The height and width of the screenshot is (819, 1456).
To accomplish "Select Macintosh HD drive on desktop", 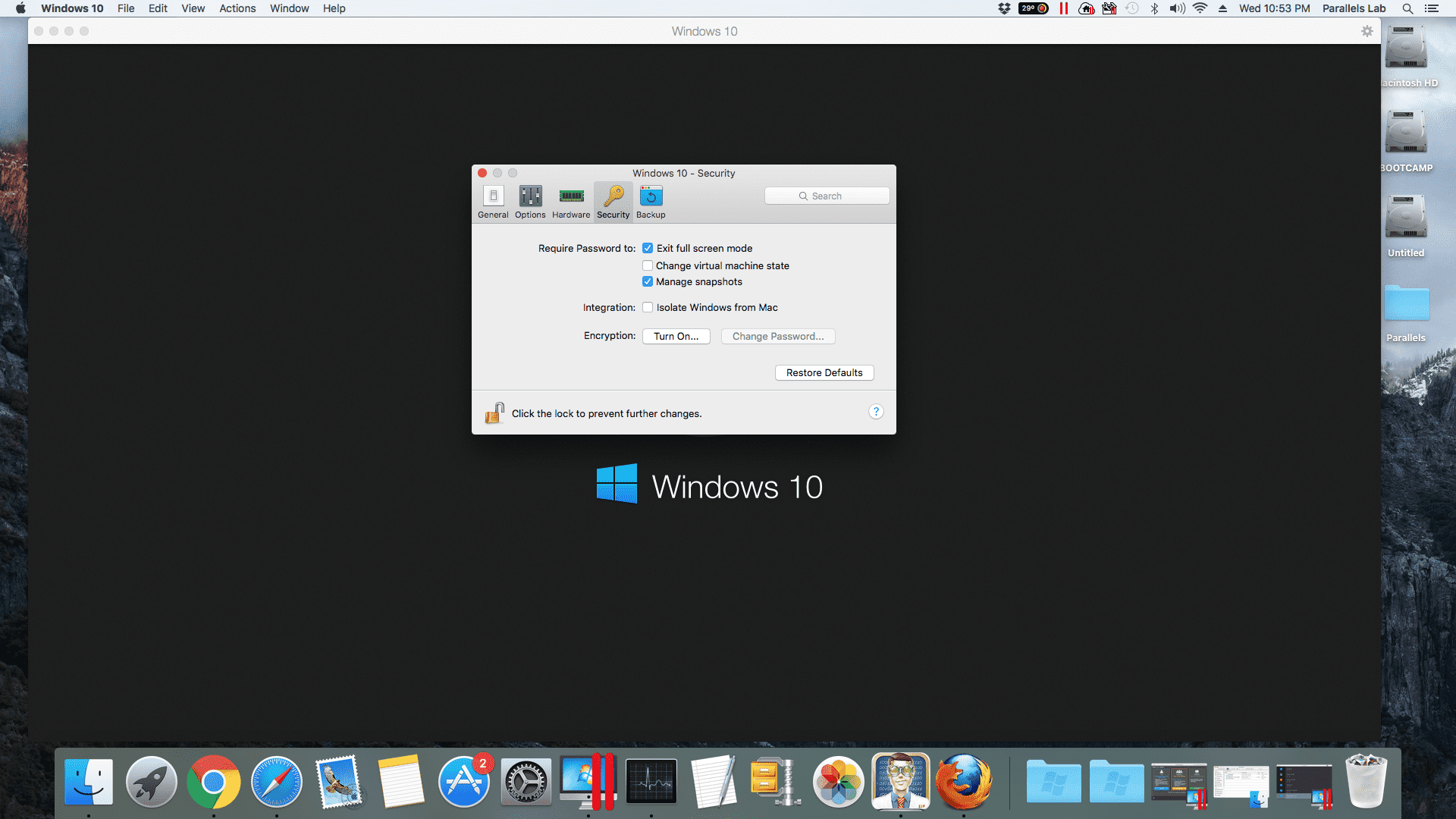I will coord(1405,56).
